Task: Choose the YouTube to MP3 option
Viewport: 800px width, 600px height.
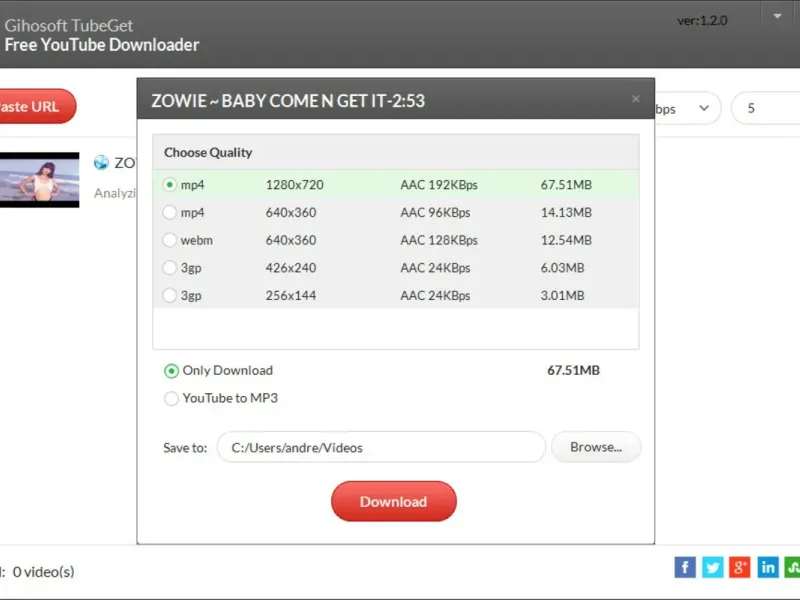Action: pyautogui.click(x=221, y=398)
